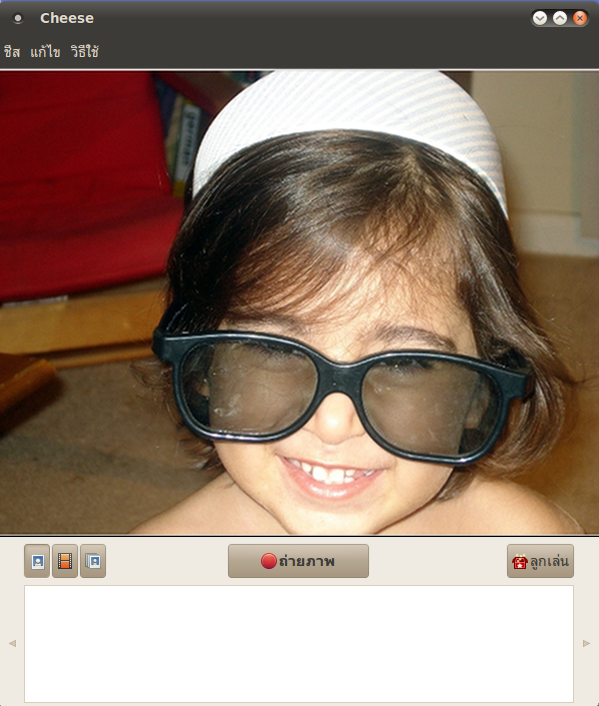Show next thumbnails with right arrow
Viewport: 599px width, 706px height.
pyautogui.click(x=586, y=643)
